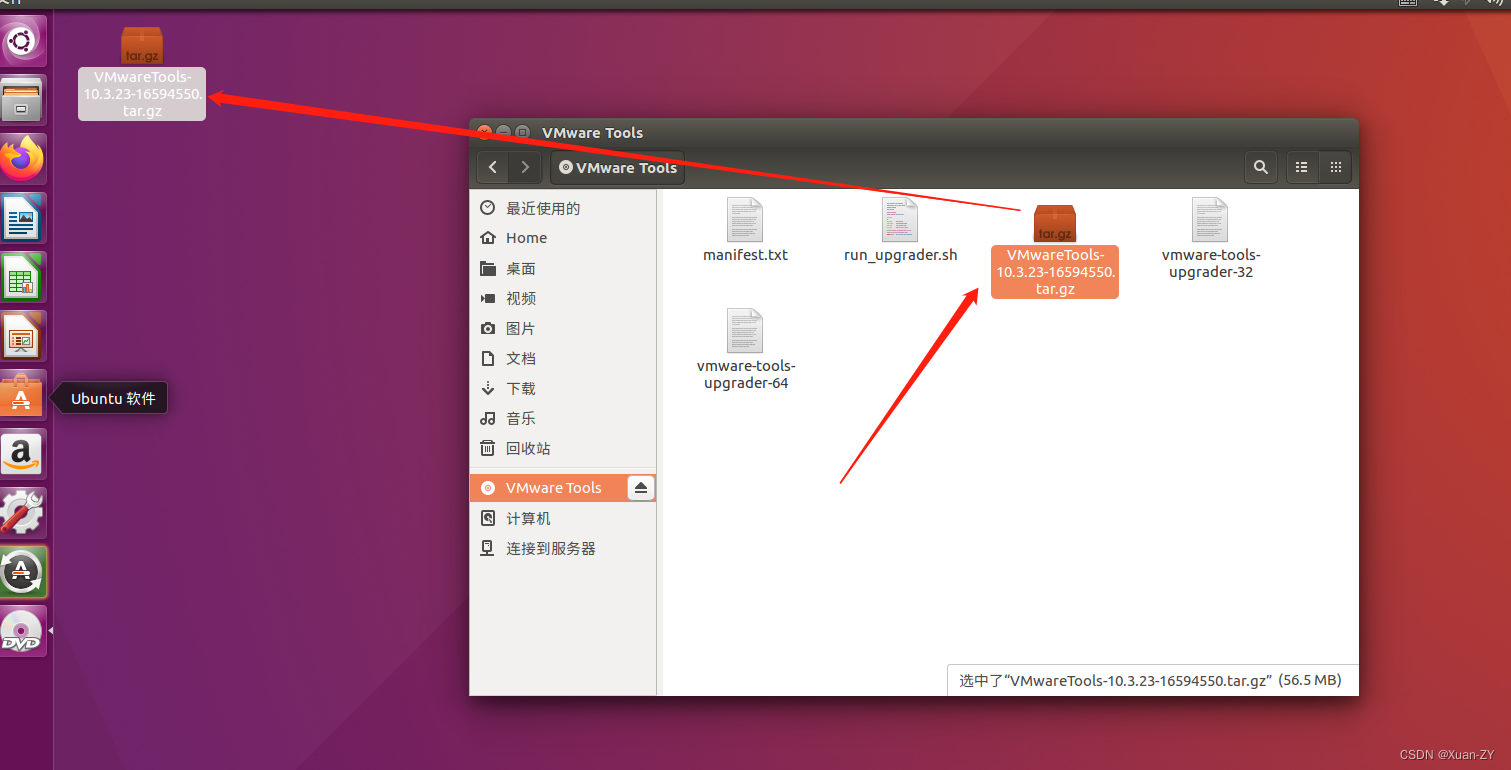Click the Ubuntu 软件 tooltip label
Image resolution: width=1511 pixels, height=770 pixels.
(113, 399)
